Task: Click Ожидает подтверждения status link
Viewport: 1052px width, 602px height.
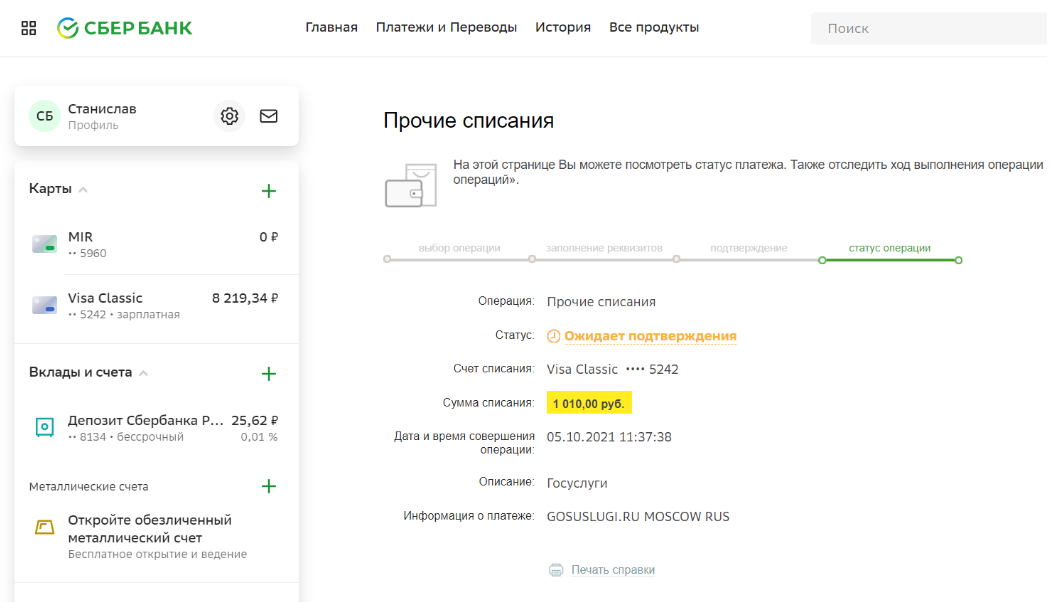Action: pos(650,336)
